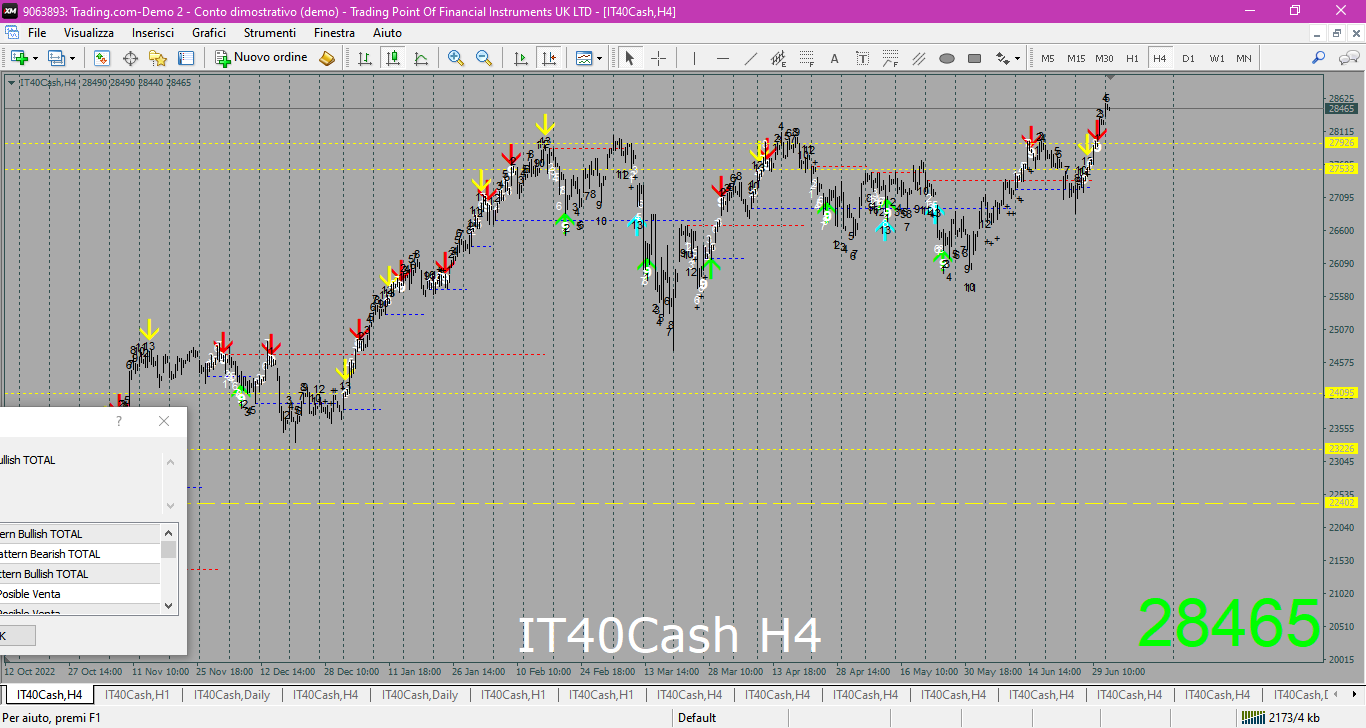Open the search magnifier icon

point(1319,58)
